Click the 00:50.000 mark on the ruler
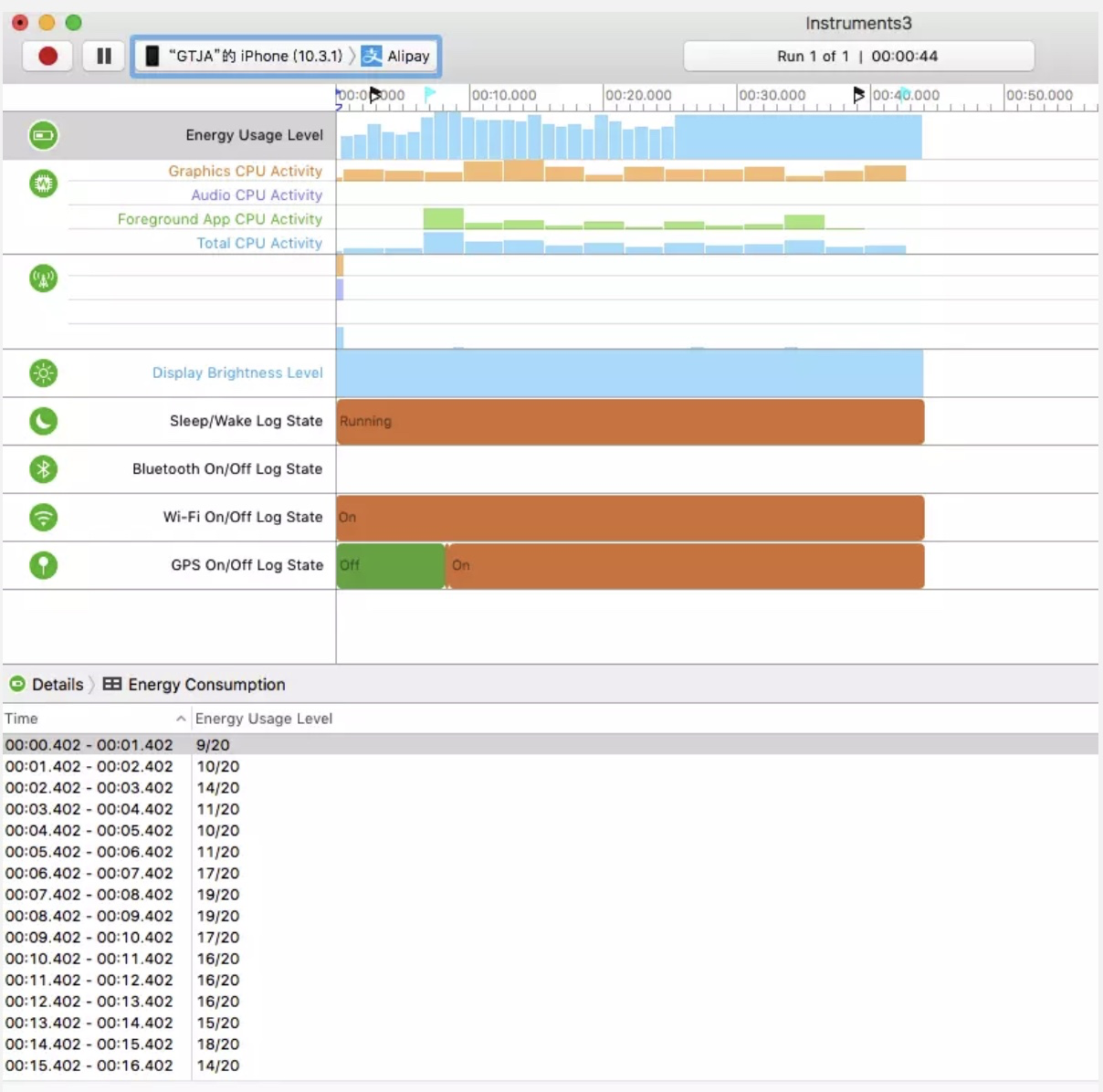 point(1040,95)
